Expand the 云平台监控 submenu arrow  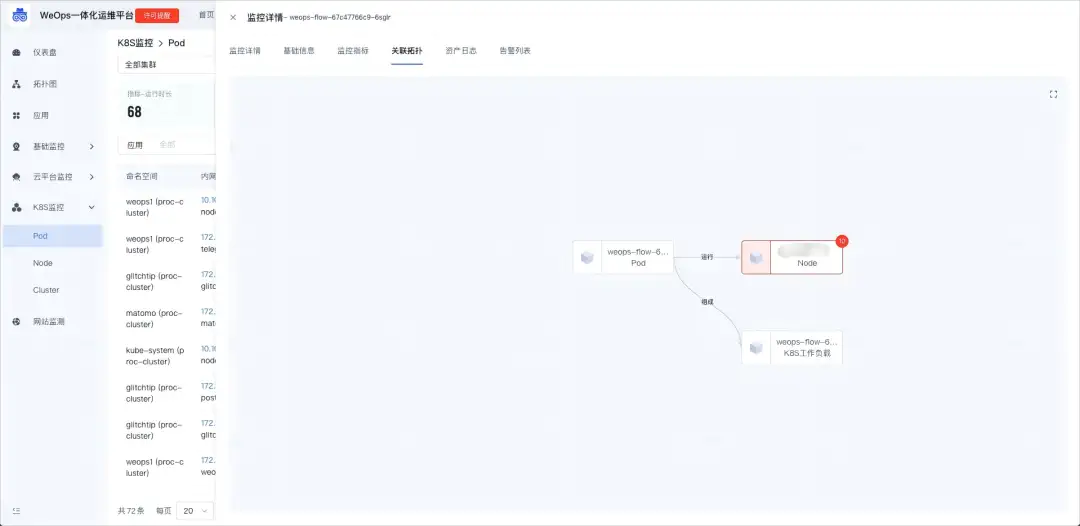click(92, 177)
